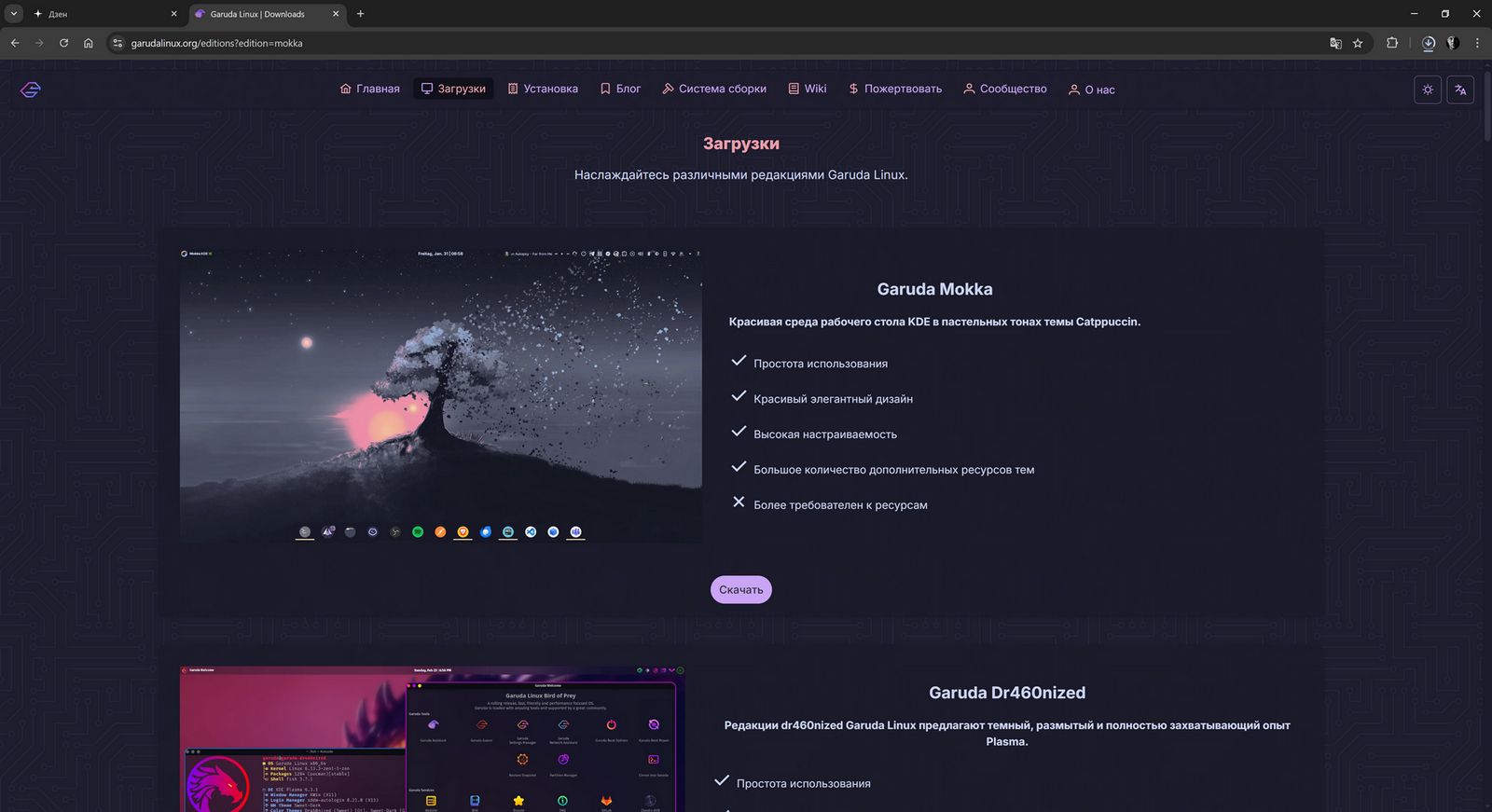Go to the Wiki navigation link
1492x812 pixels.
tap(808, 89)
